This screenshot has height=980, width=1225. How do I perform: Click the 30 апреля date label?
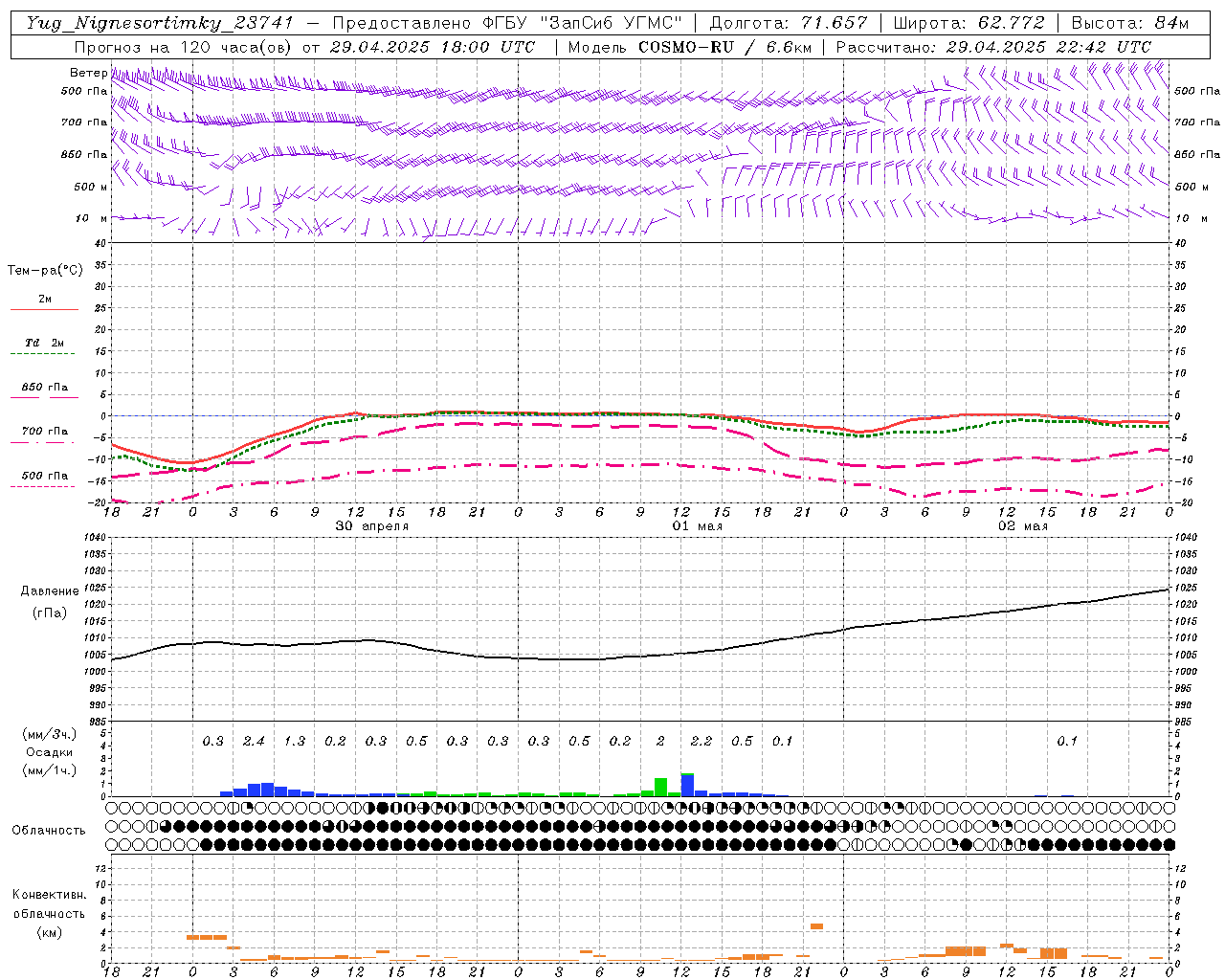tap(371, 526)
